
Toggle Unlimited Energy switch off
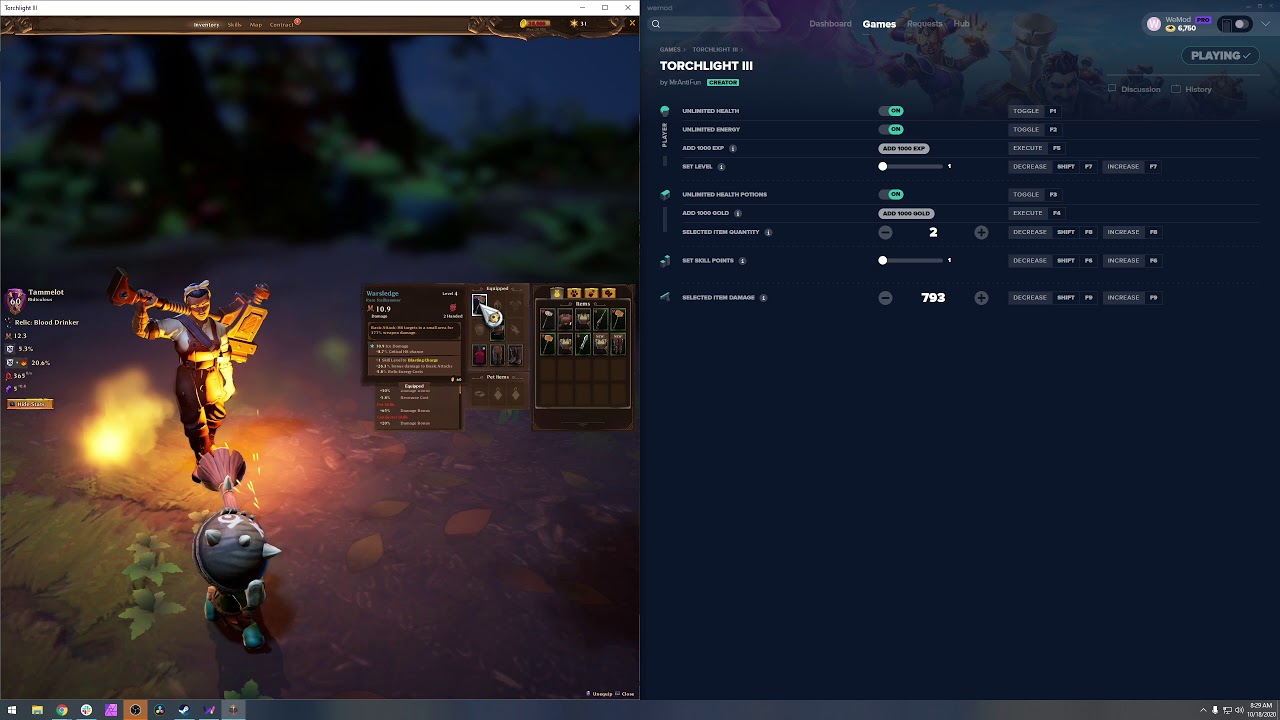click(890, 129)
